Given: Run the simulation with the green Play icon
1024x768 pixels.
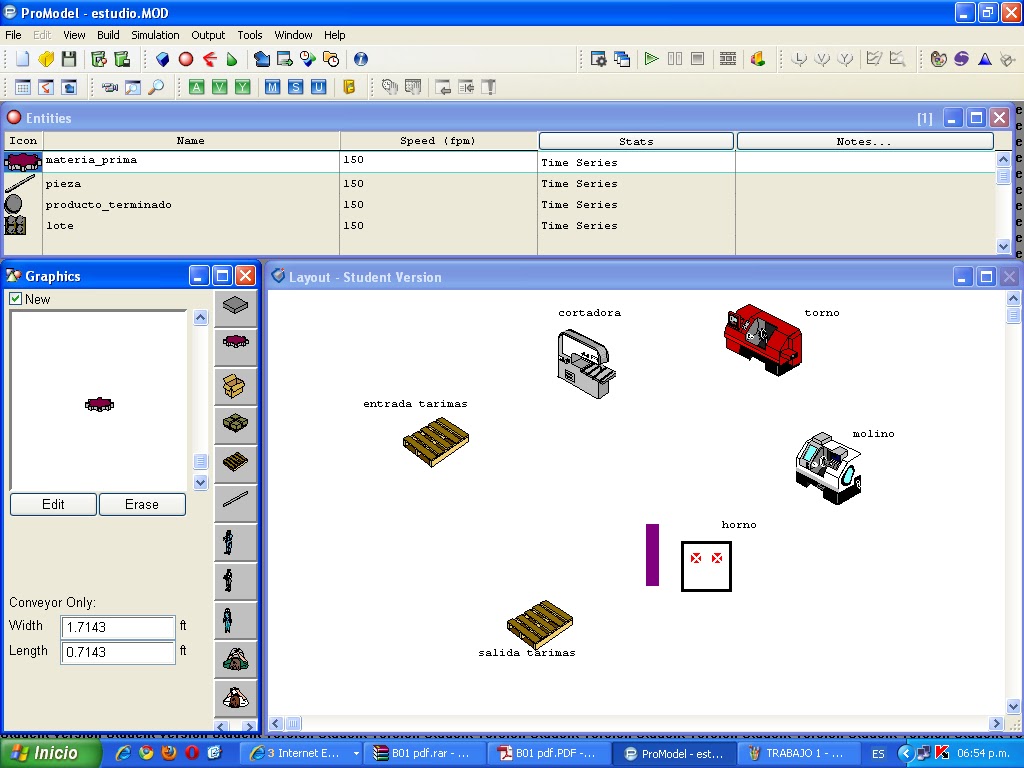Looking at the screenshot, I should pos(651,58).
